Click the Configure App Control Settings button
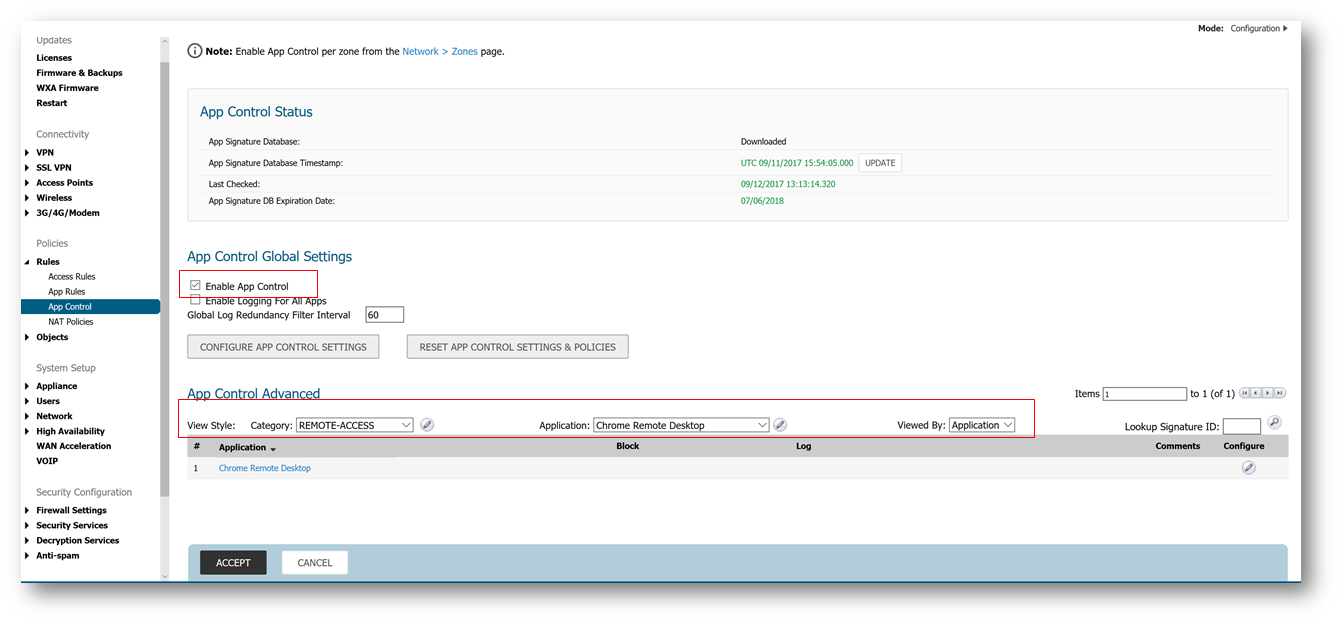This screenshot has width=1343, height=625. pos(283,347)
